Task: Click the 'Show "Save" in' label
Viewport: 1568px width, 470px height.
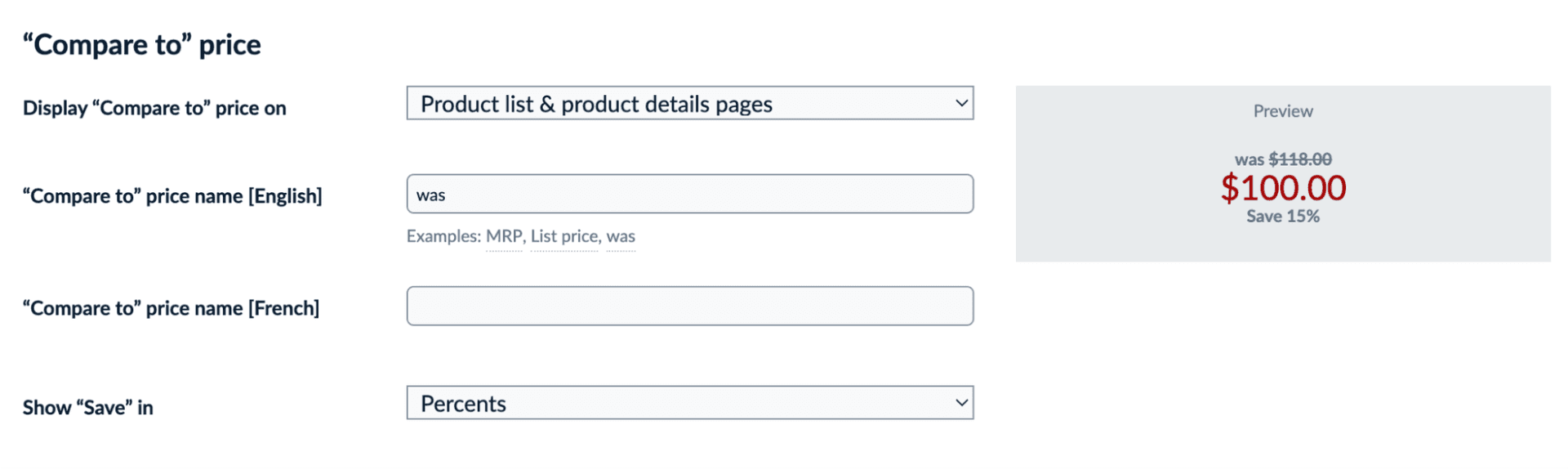Action: (88, 408)
